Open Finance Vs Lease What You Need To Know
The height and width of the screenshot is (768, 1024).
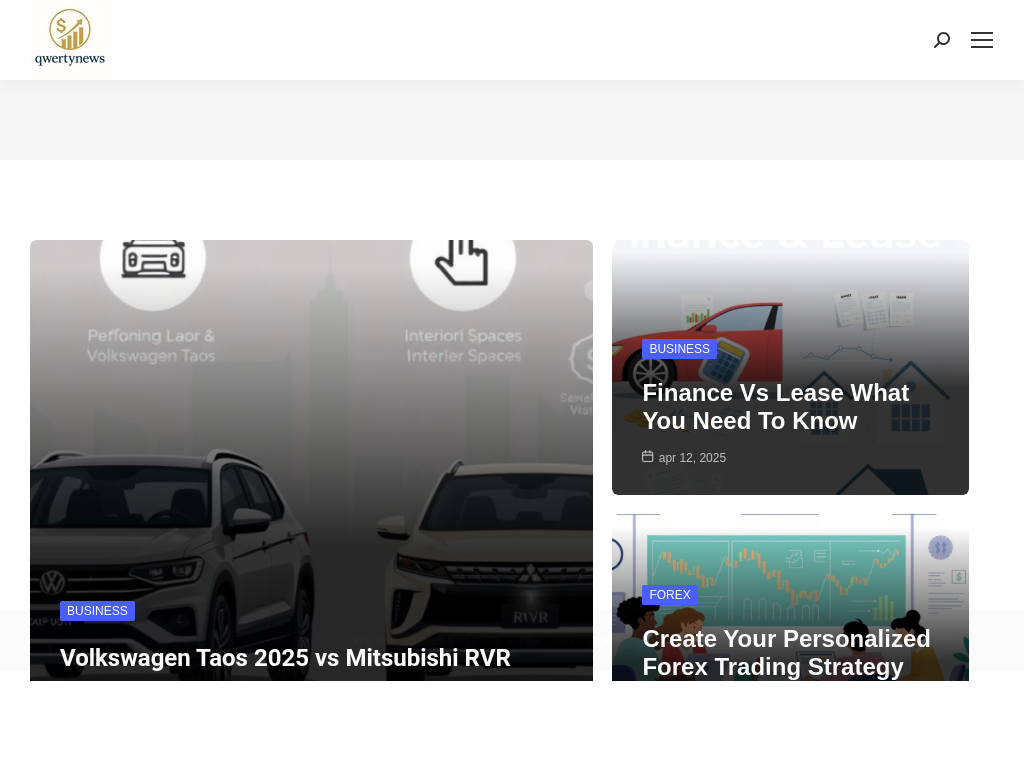coord(775,407)
